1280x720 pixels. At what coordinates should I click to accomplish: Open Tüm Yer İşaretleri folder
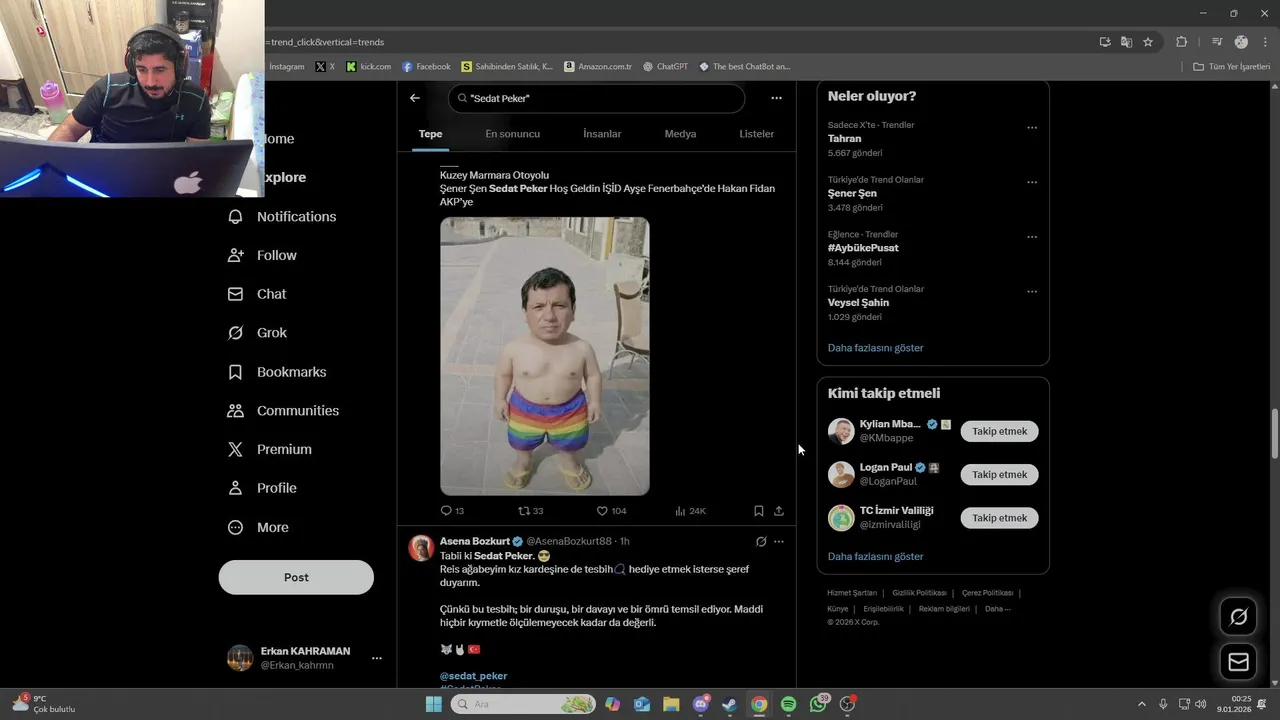tap(1231, 67)
